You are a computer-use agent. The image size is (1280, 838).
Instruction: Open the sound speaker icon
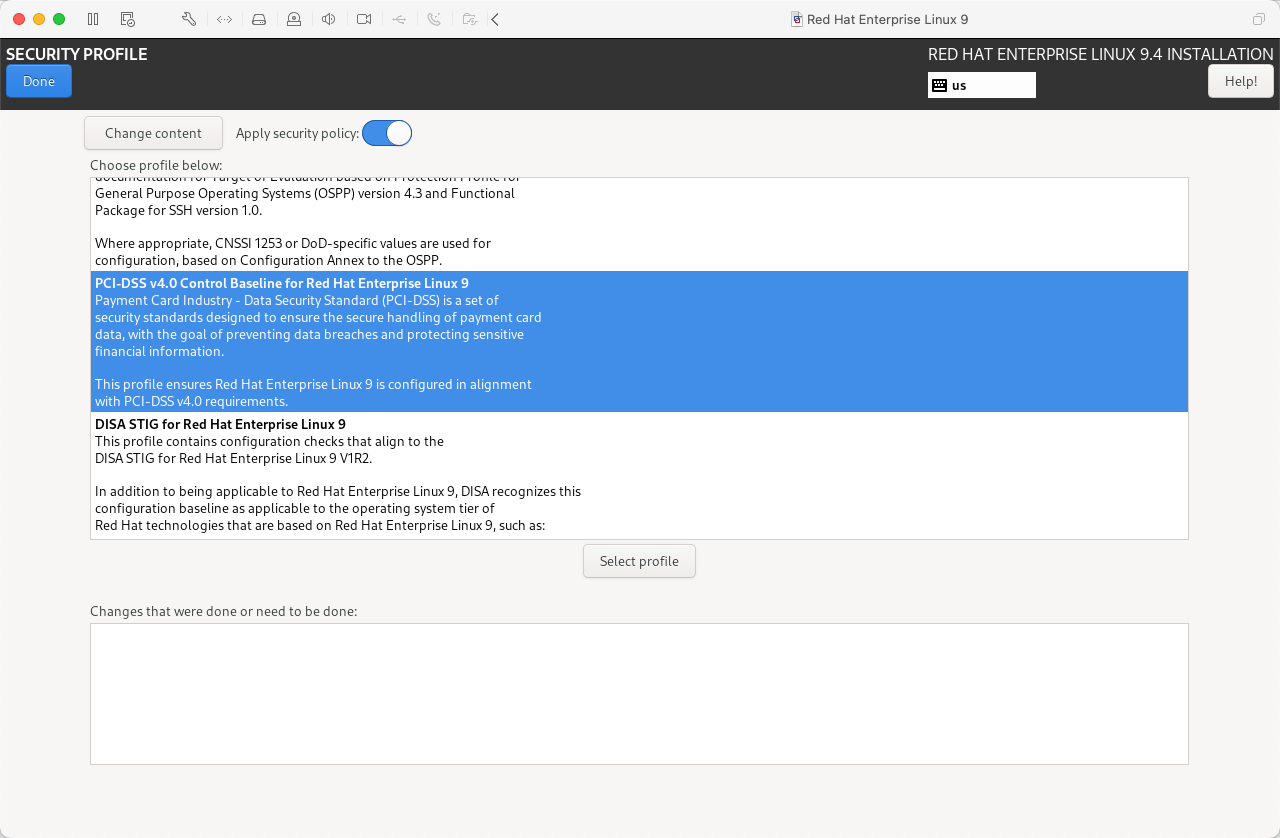(x=329, y=19)
